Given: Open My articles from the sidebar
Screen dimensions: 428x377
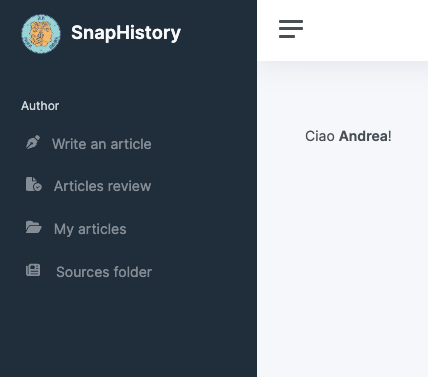Looking at the screenshot, I should tap(90, 229).
